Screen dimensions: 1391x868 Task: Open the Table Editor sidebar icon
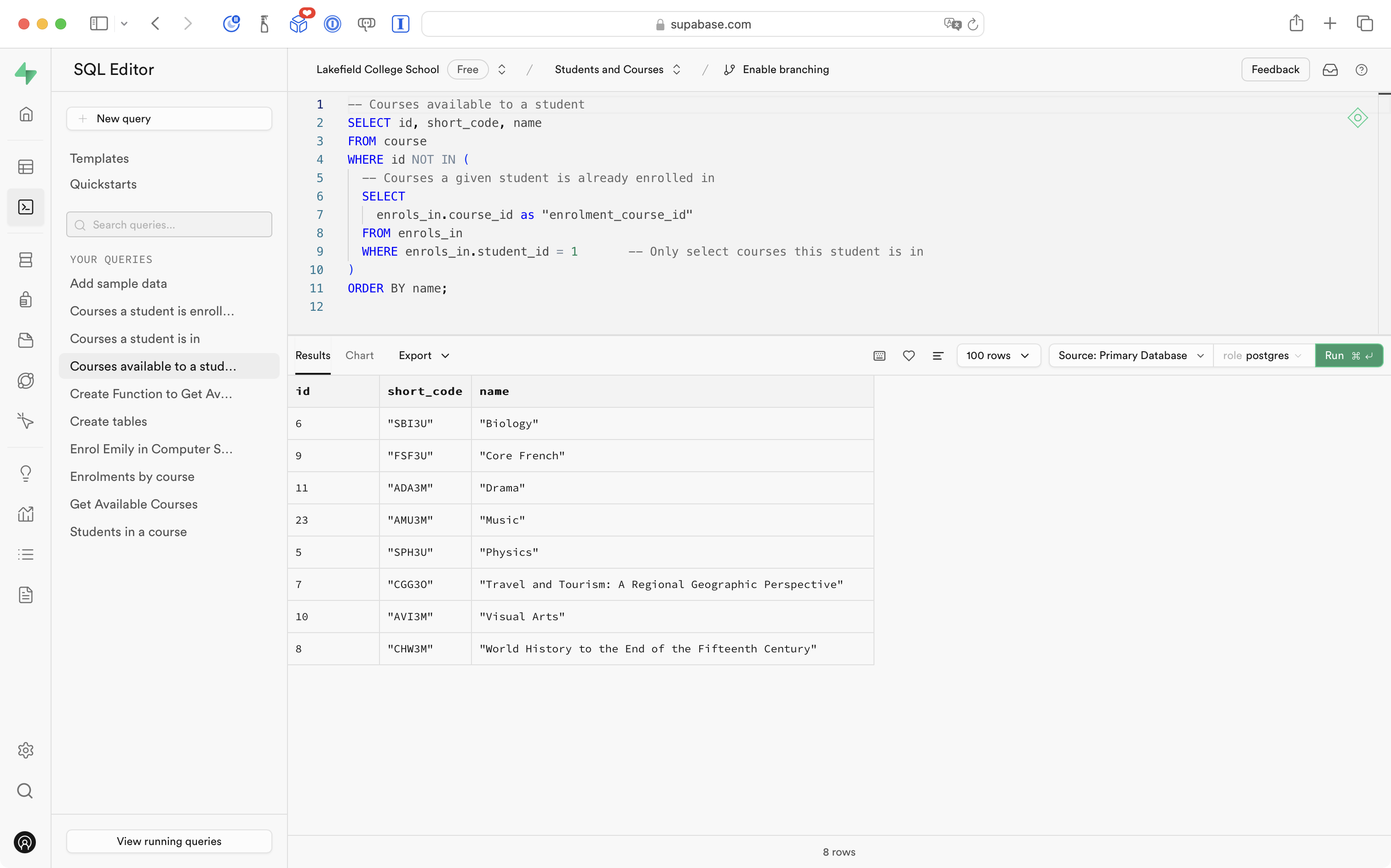pyautogui.click(x=25, y=167)
